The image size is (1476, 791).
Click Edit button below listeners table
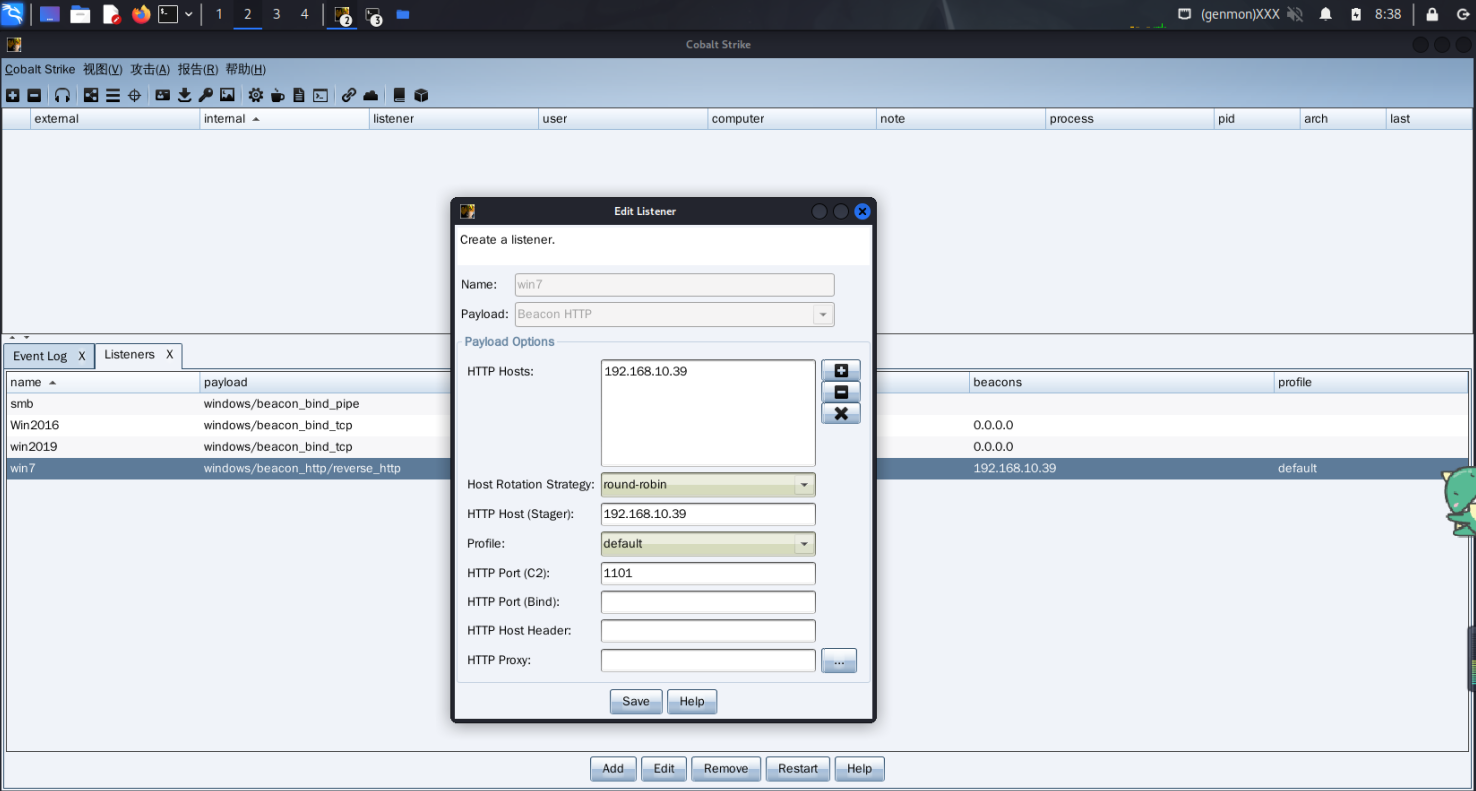[x=664, y=768]
